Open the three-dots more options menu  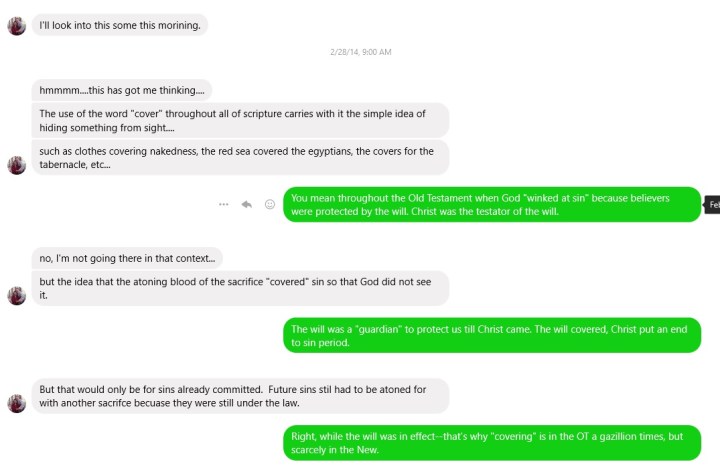(x=224, y=204)
